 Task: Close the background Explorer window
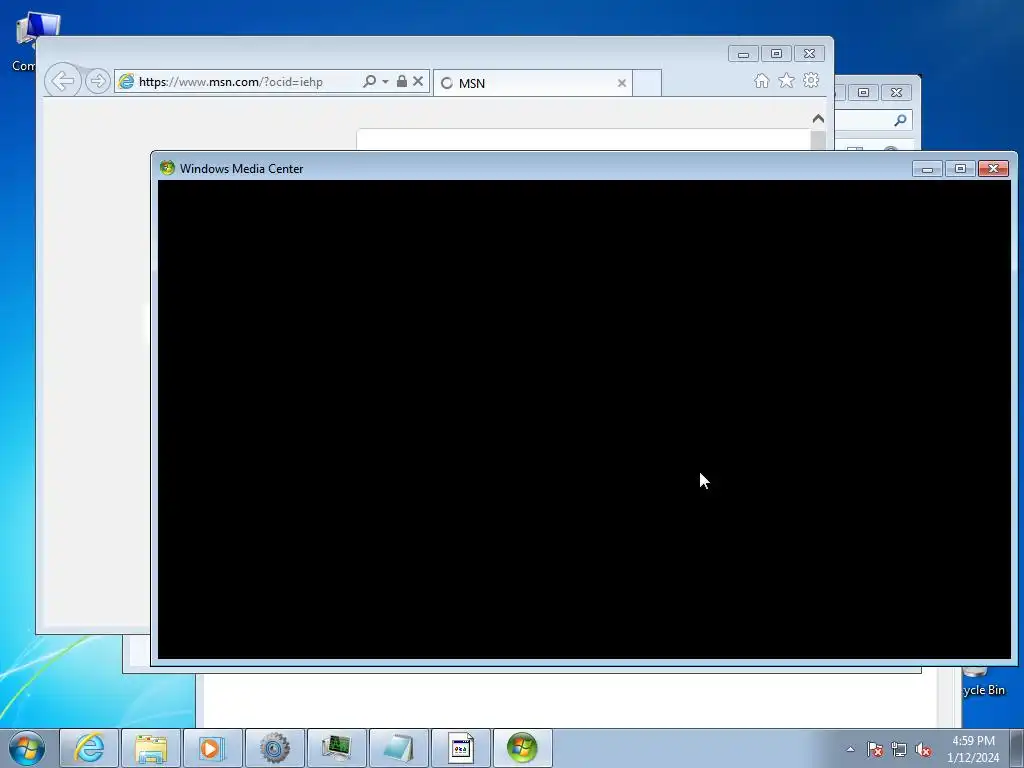[897, 93]
